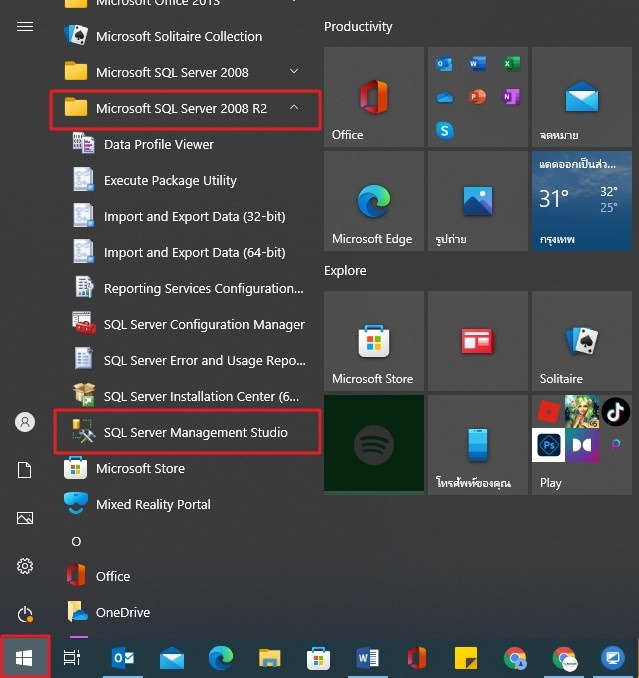This screenshot has height=678, width=639.
Task: Jump to the letter O section header
Action: pos(76,541)
